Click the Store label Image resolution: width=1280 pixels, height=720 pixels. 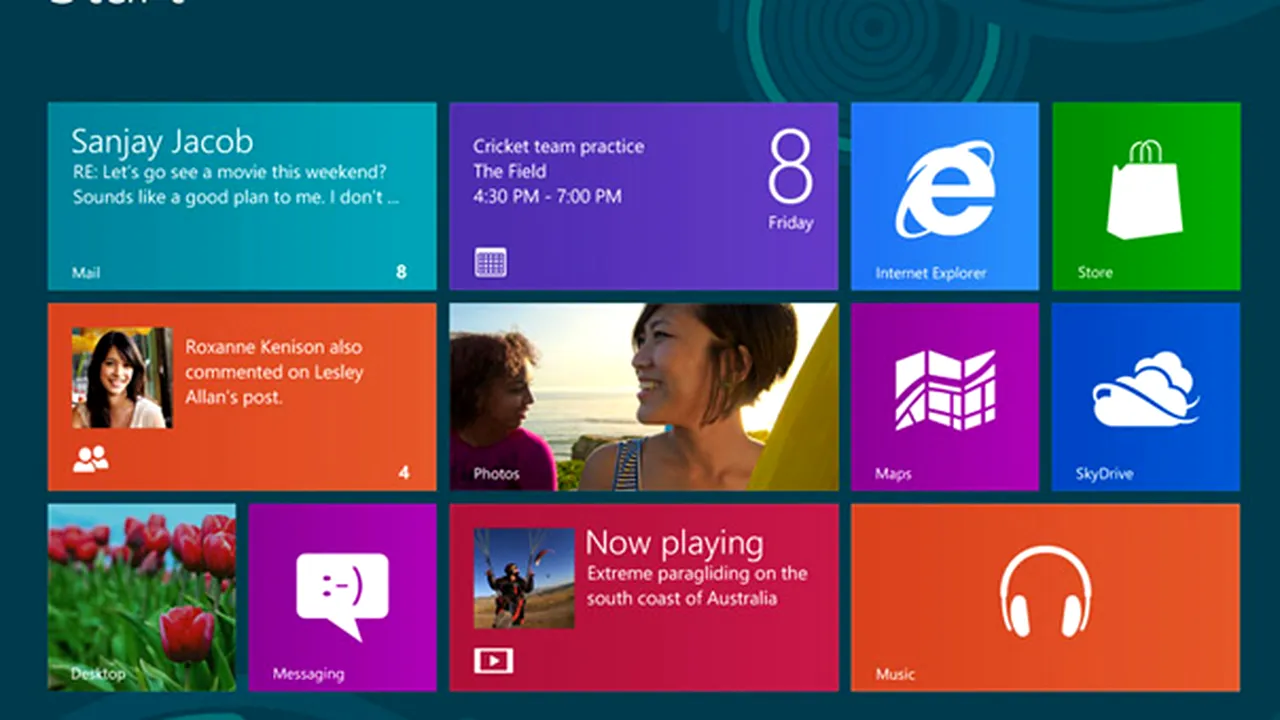pos(1095,272)
